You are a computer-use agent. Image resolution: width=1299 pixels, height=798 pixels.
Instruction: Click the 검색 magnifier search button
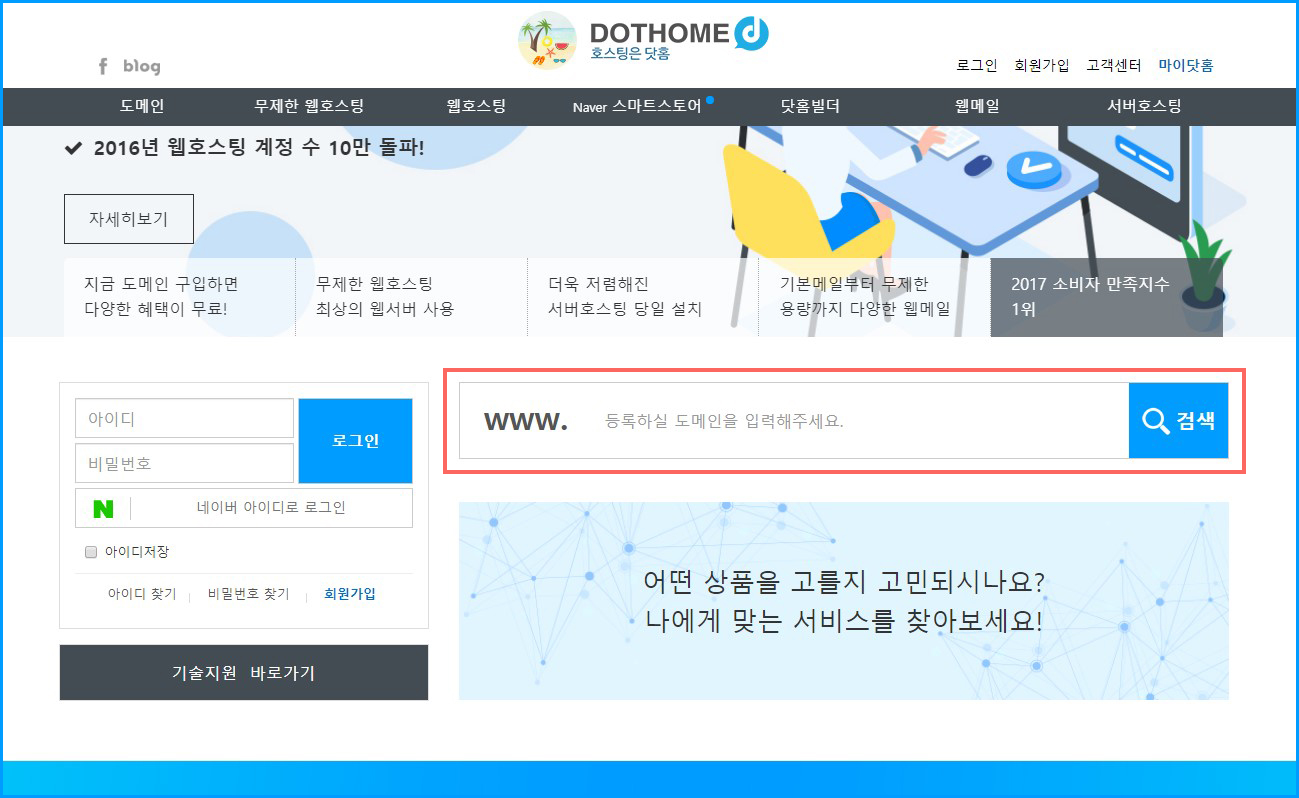coord(1178,421)
